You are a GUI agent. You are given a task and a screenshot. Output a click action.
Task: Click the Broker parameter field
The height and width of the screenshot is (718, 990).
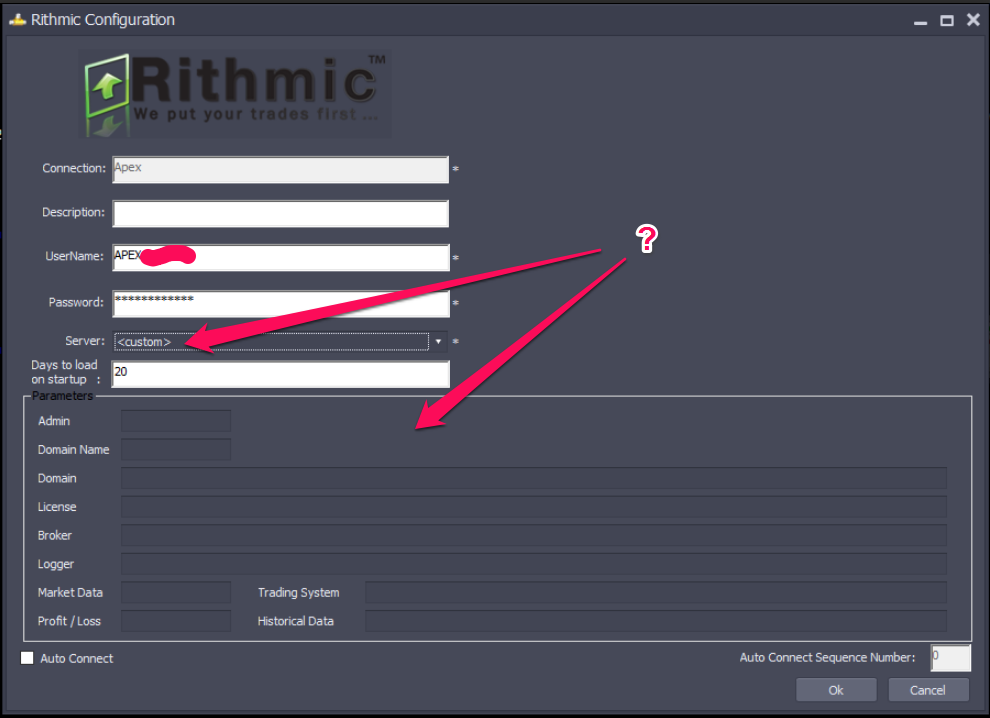point(534,535)
